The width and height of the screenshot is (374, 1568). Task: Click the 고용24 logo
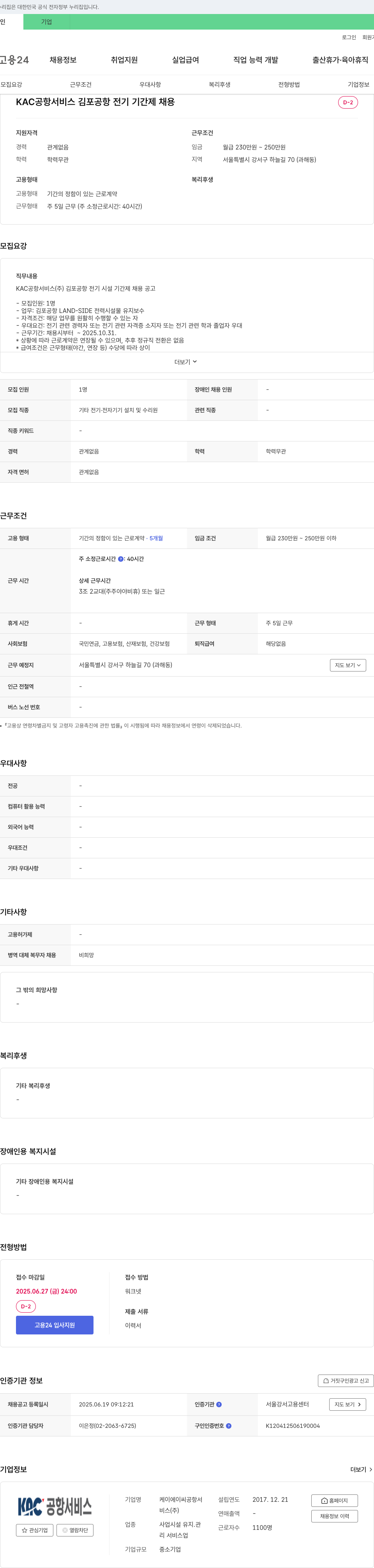(14, 60)
